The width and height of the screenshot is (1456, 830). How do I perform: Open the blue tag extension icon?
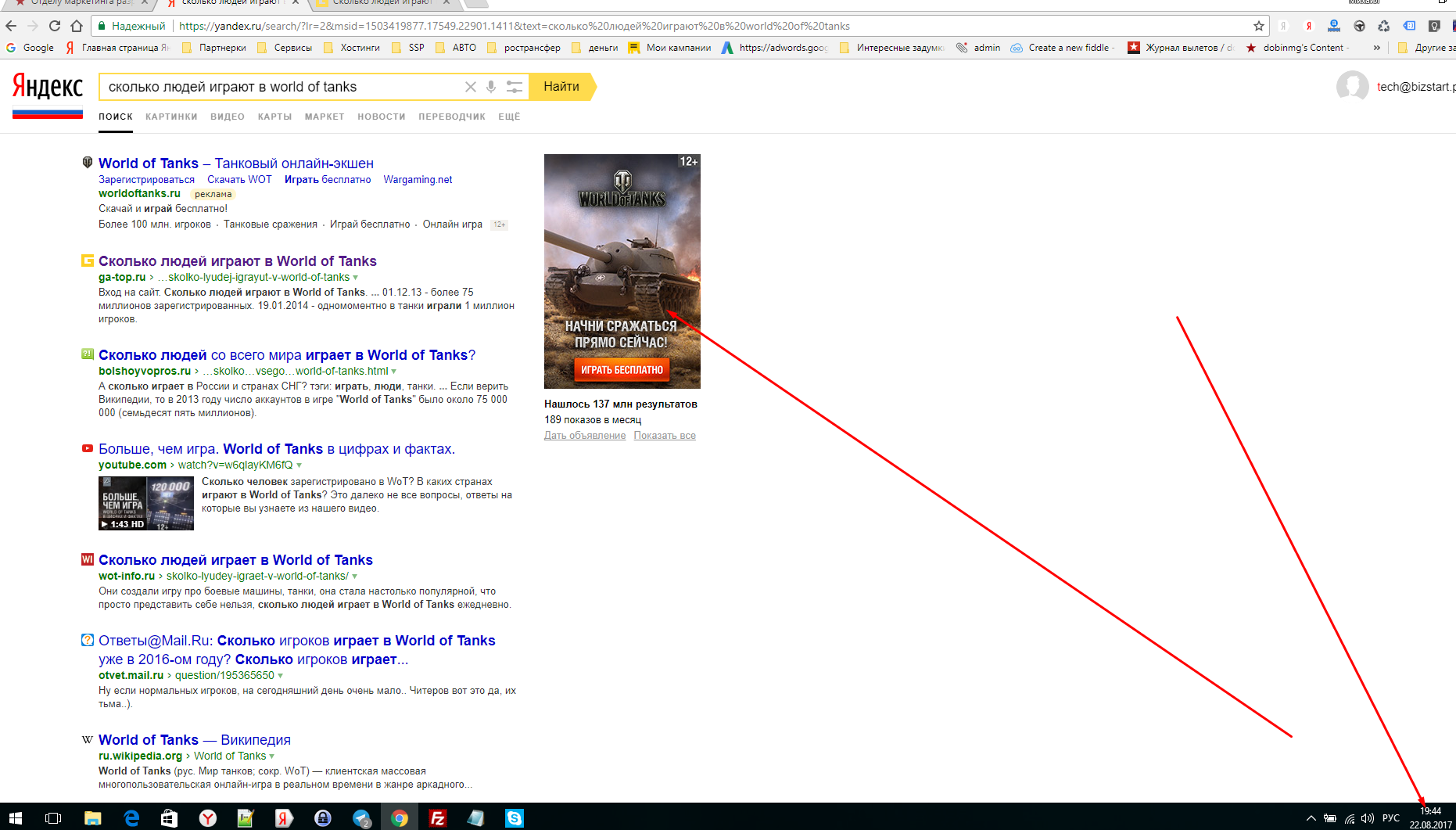click(1409, 26)
